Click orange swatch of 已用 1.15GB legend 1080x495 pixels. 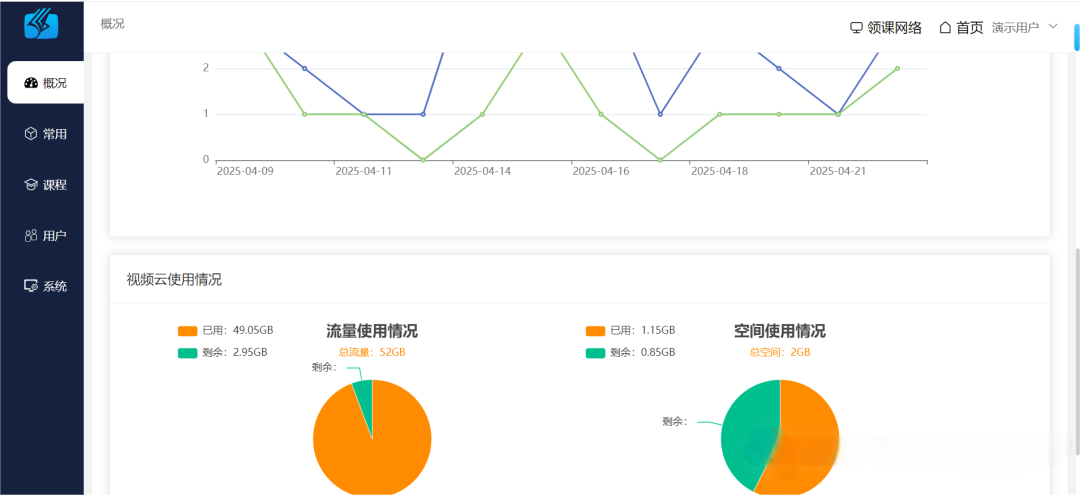[x=595, y=331]
